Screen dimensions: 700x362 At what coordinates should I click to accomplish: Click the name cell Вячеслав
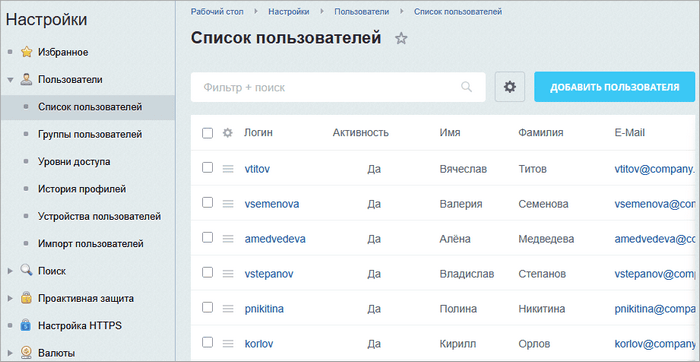[463, 169]
